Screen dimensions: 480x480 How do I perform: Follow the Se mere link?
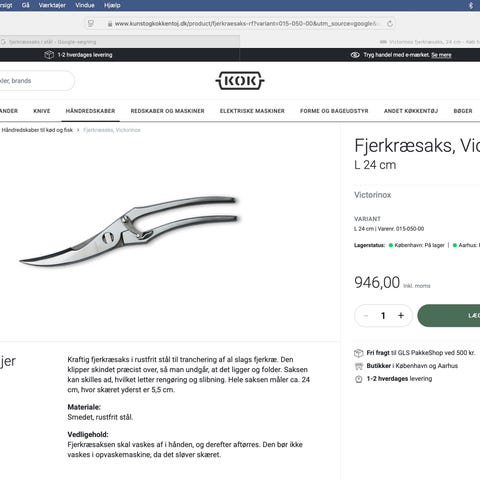441,55
